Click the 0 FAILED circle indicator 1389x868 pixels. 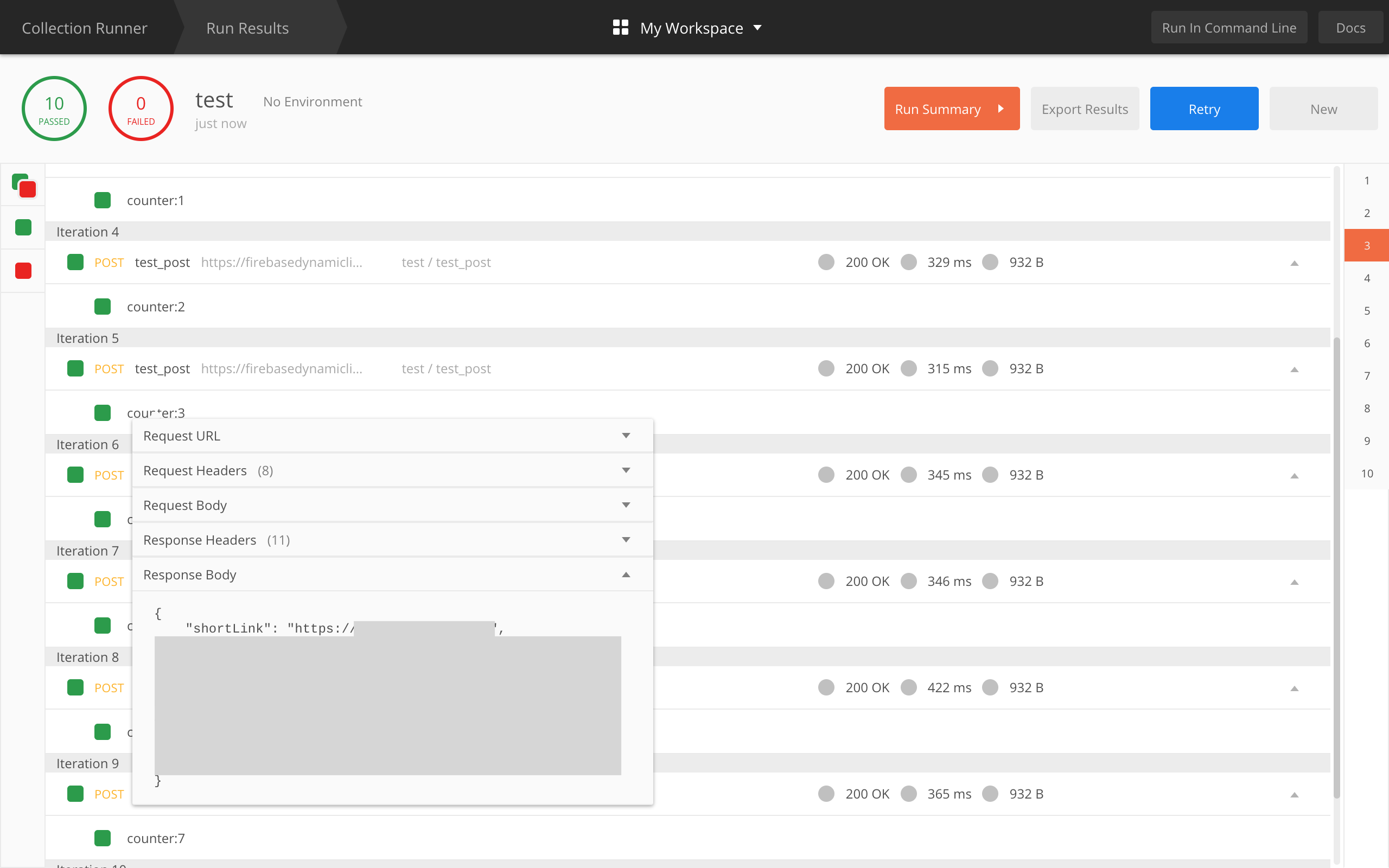[x=141, y=108]
